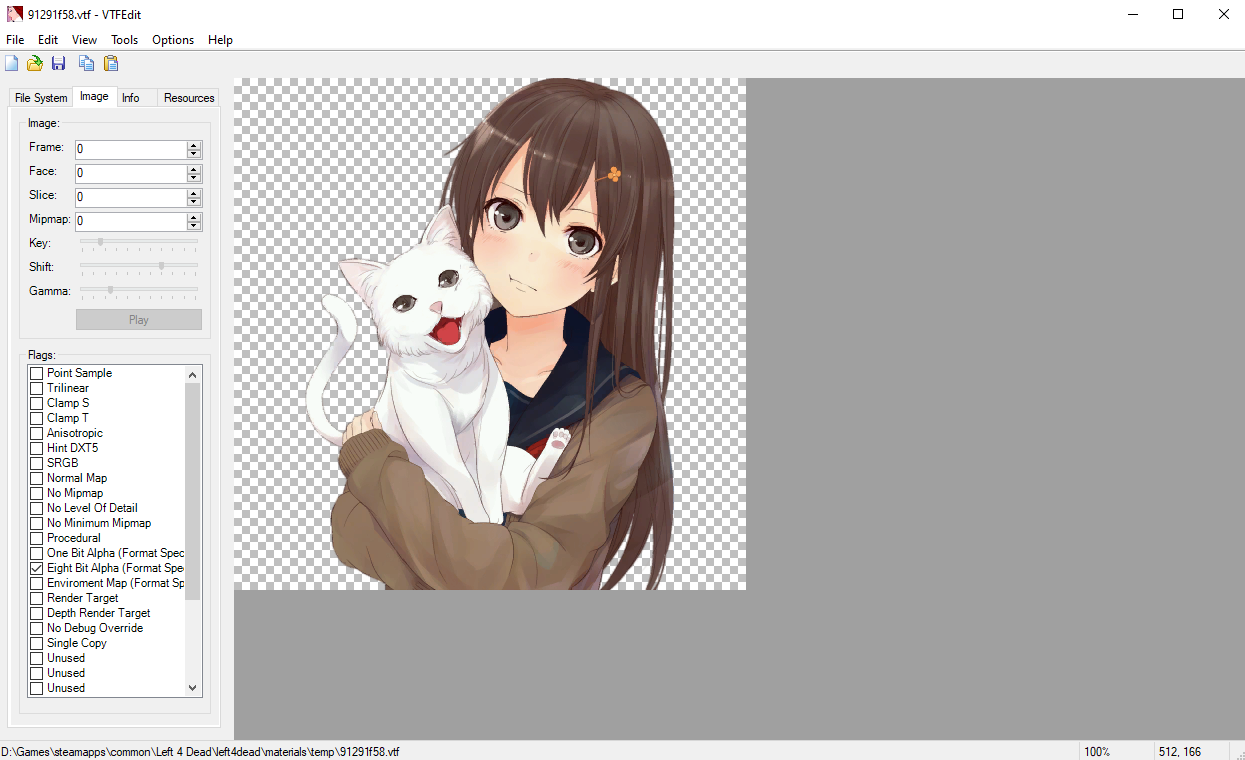Click the Shift slider handle
The height and width of the screenshot is (760, 1245).
pyautogui.click(x=161, y=266)
